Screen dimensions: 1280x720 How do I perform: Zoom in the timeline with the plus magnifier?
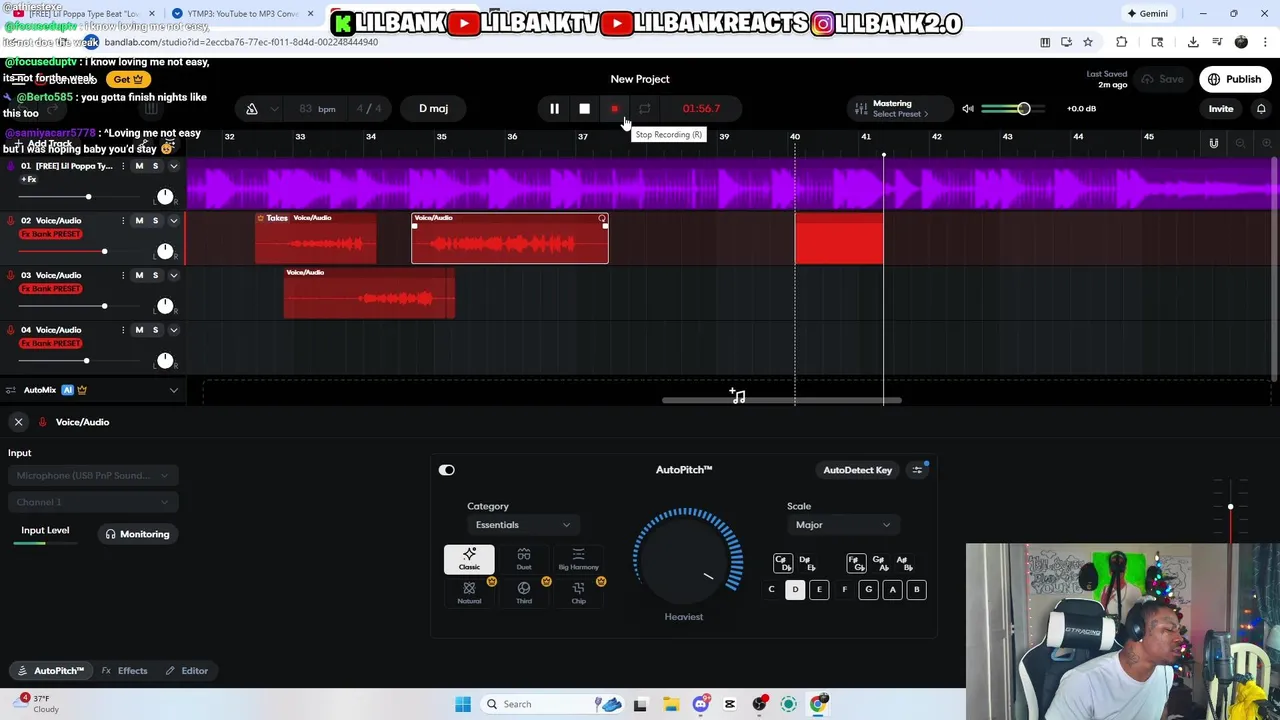(x=1266, y=144)
